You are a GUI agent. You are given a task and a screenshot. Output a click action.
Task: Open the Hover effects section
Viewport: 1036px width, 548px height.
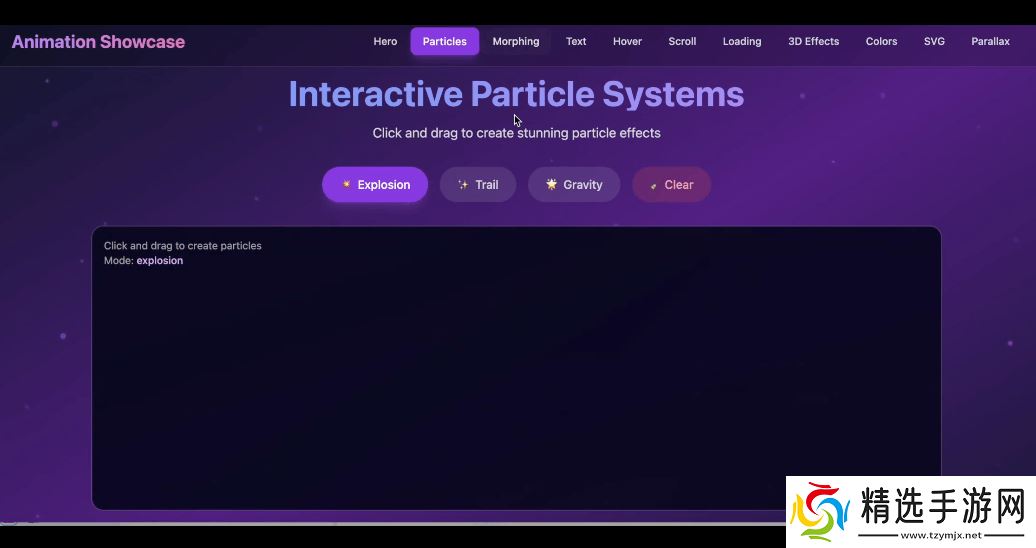pyautogui.click(x=627, y=42)
